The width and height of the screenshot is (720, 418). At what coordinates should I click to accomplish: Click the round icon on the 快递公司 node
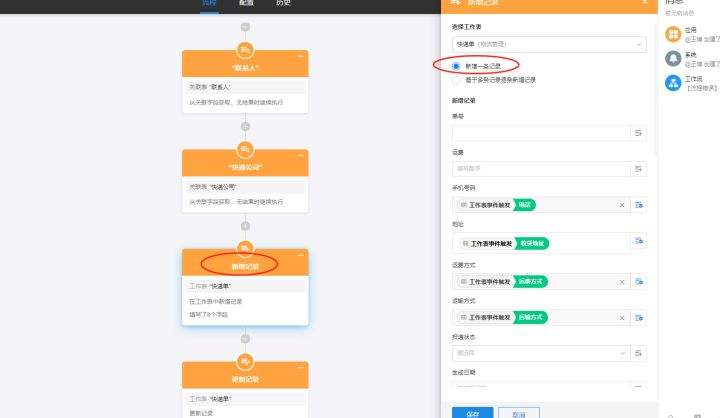(x=245, y=149)
